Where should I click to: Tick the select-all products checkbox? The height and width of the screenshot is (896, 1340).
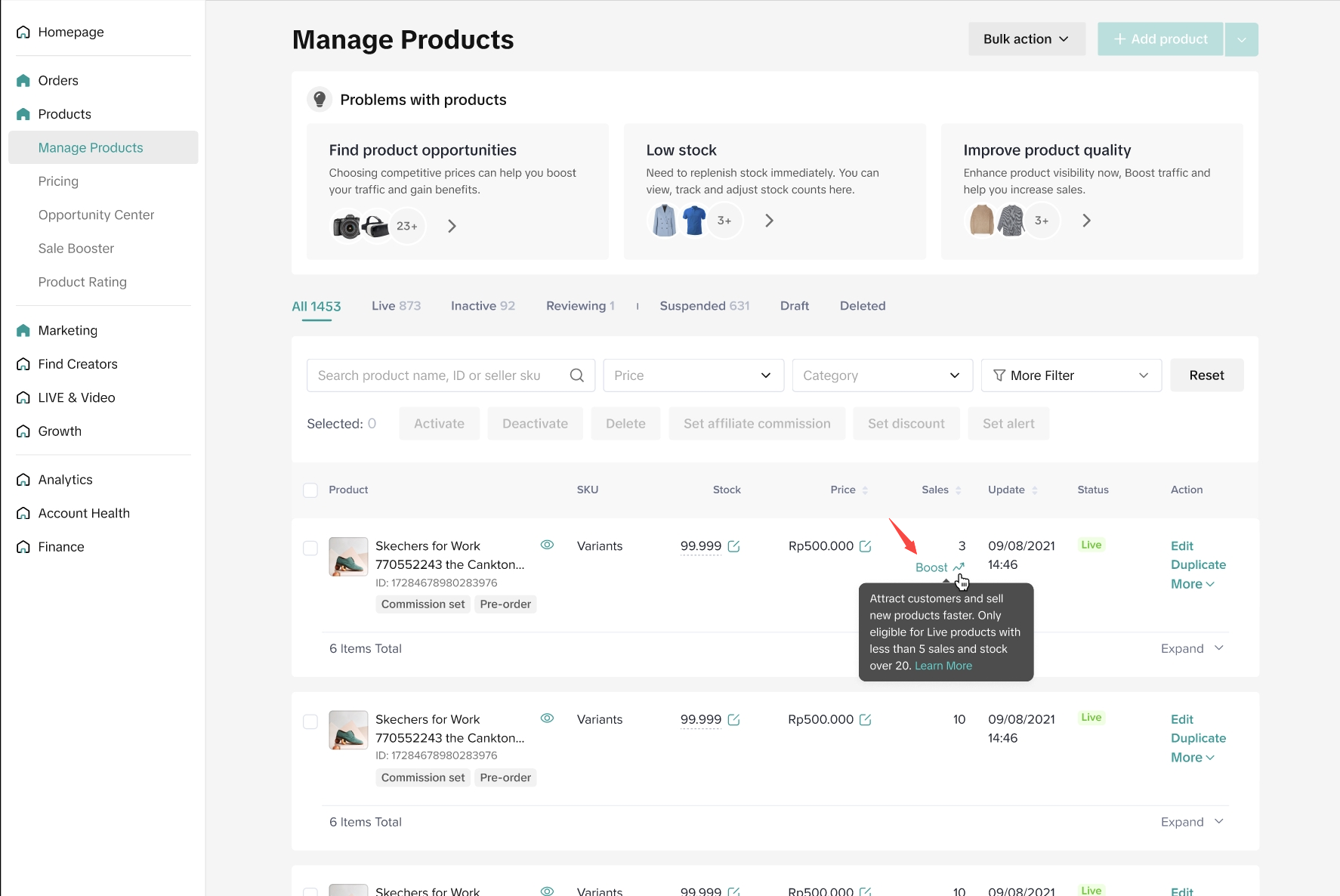pos(310,490)
